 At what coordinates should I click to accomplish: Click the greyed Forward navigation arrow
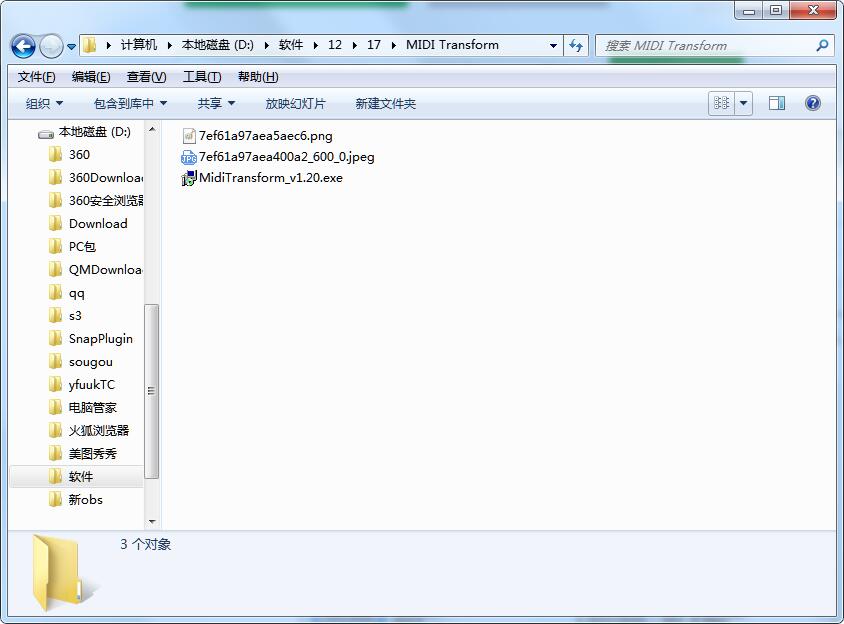click(52, 46)
